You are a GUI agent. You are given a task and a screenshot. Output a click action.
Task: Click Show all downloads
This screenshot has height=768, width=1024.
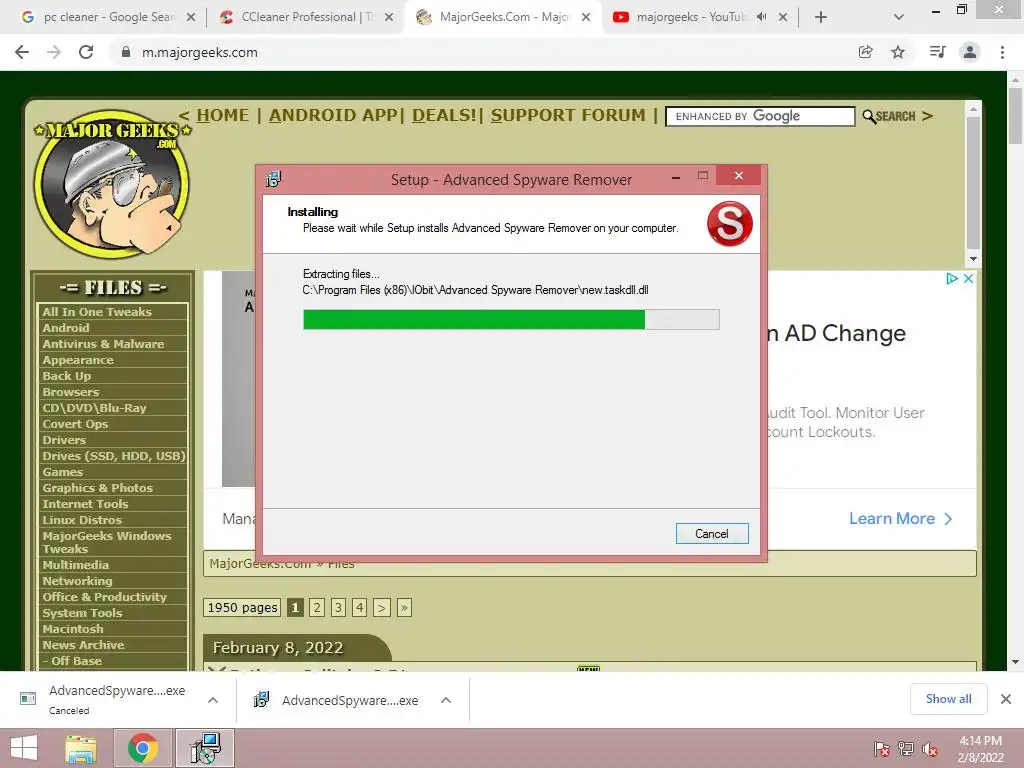point(948,699)
